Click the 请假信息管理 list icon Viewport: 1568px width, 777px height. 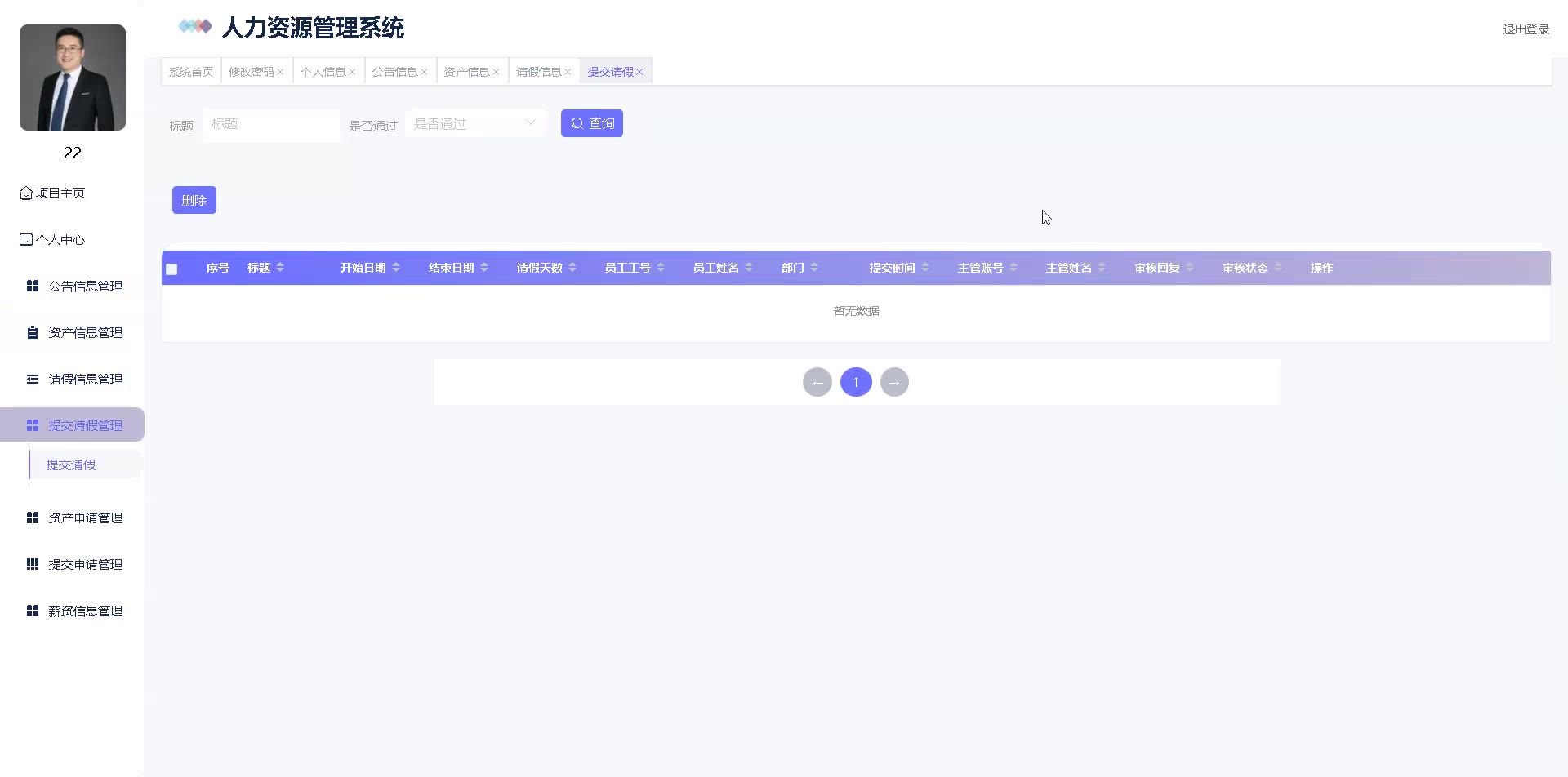(33, 380)
